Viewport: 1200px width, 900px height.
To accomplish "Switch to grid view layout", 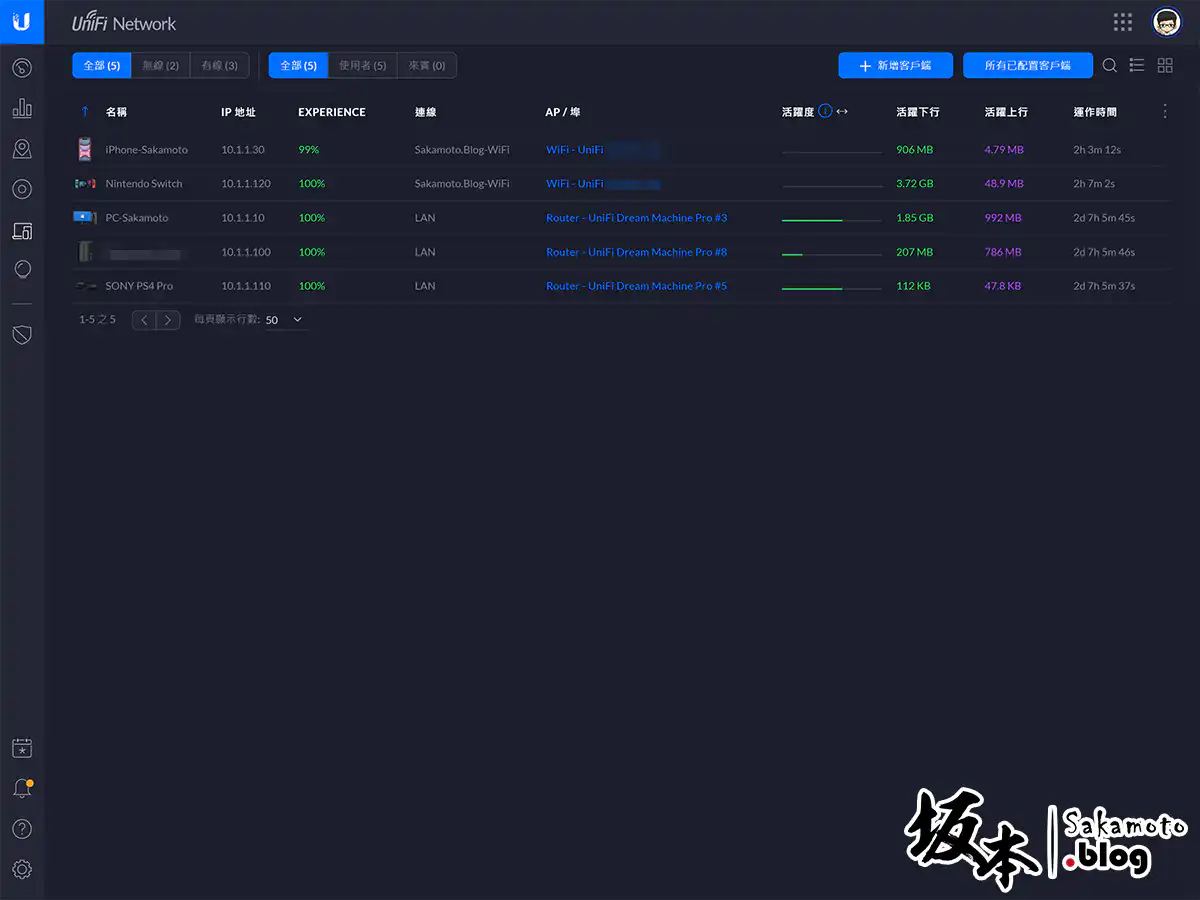I will [1165, 65].
